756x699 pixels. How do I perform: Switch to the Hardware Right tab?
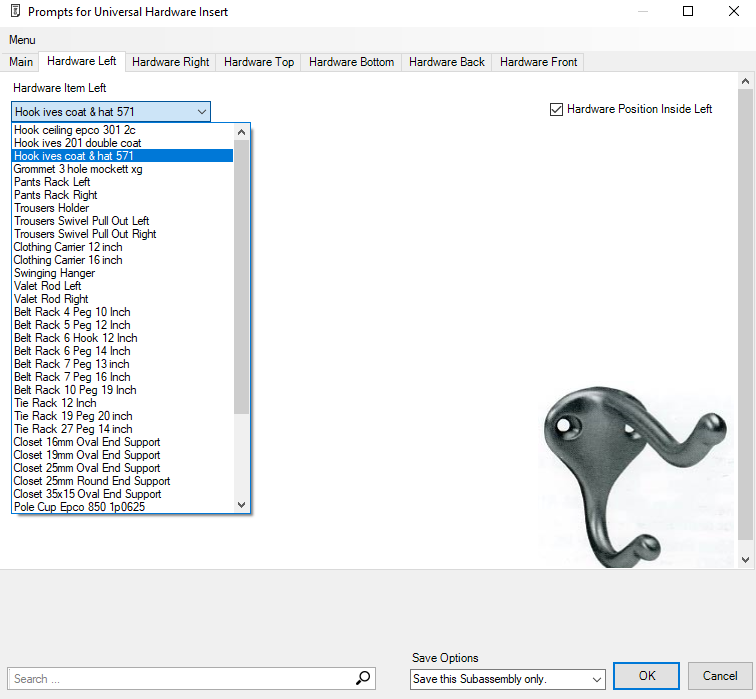pos(170,62)
